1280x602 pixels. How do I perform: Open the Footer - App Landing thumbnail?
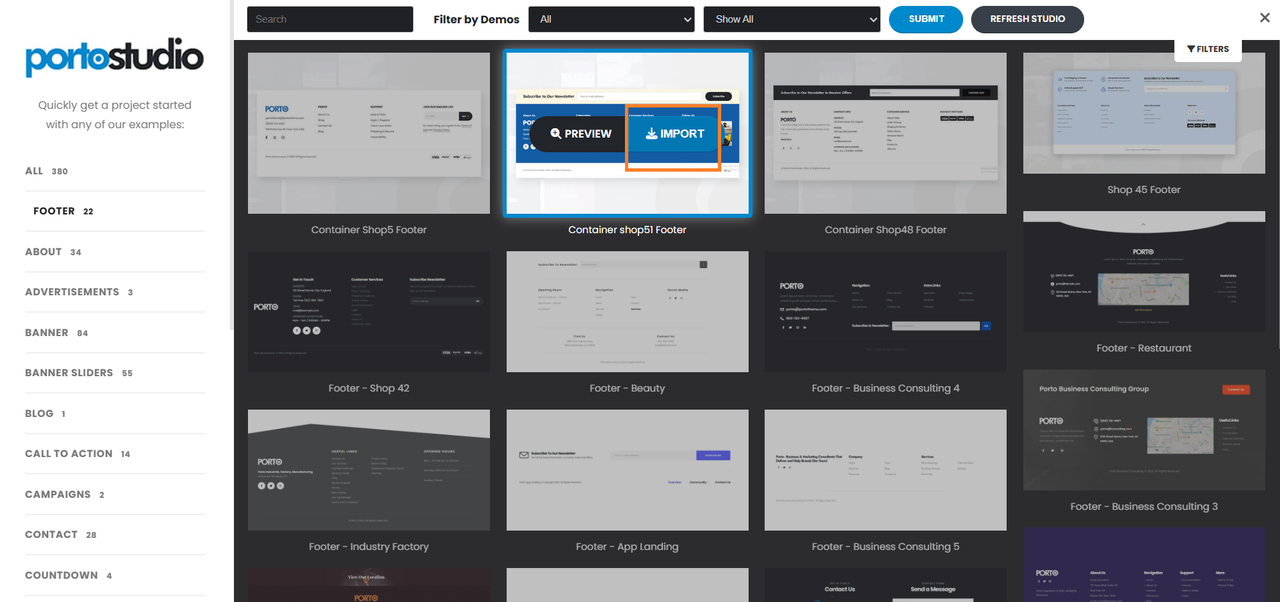[627, 470]
